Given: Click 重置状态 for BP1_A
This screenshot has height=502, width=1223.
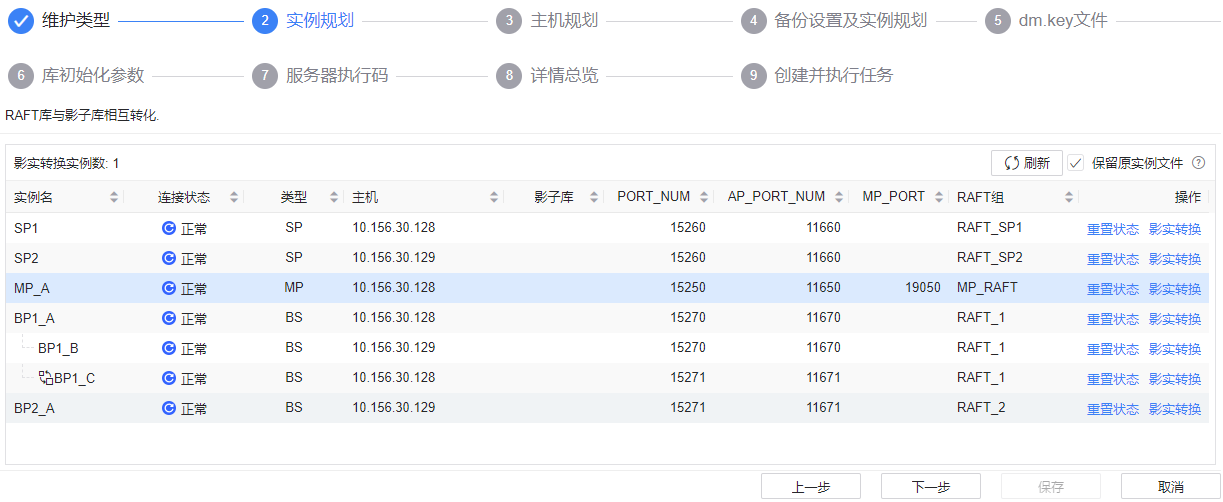Looking at the screenshot, I should point(1113,319).
